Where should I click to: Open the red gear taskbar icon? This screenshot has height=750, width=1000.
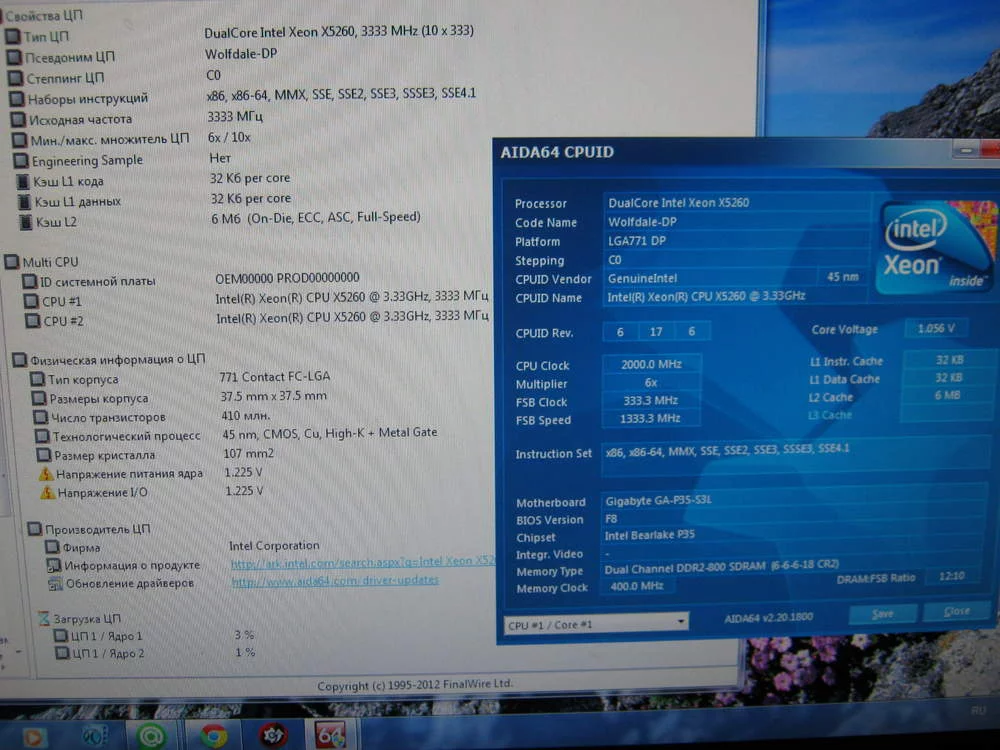273,735
